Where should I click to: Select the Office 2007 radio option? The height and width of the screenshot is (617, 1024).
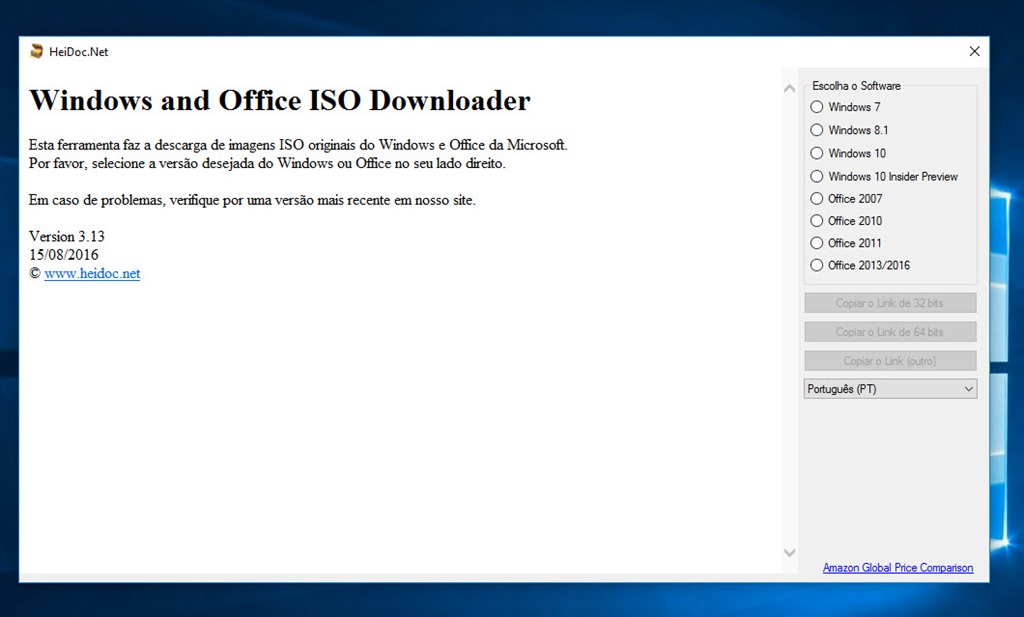click(x=817, y=198)
